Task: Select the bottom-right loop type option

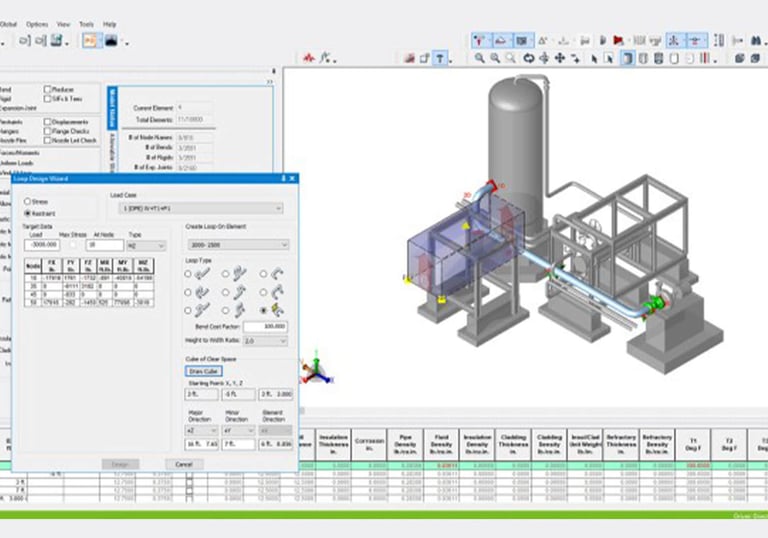Action: point(264,310)
